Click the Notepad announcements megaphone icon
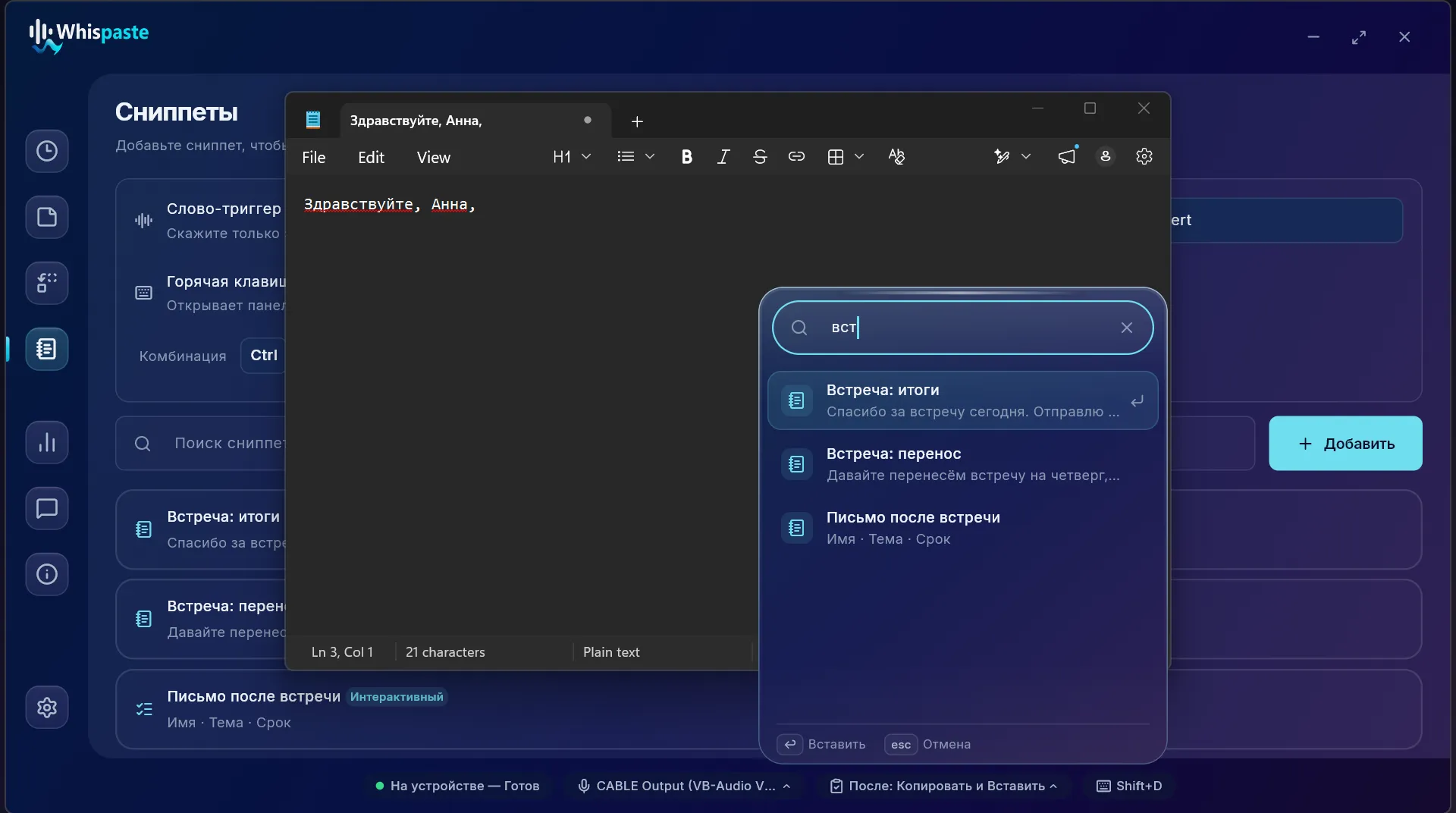The height and width of the screenshot is (813, 1456). 1067,156
